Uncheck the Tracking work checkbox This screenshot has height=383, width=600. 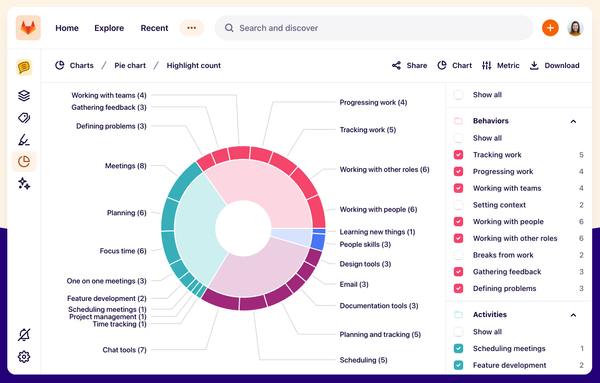[458, 155]
